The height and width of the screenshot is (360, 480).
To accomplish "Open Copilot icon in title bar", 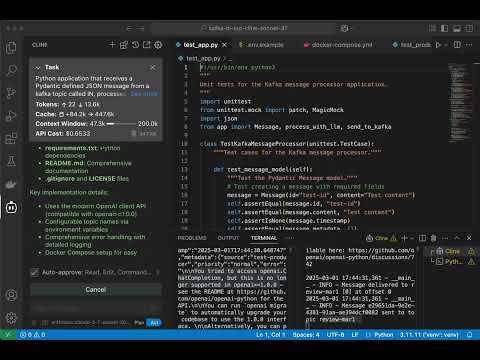I will tap(345, 28).
